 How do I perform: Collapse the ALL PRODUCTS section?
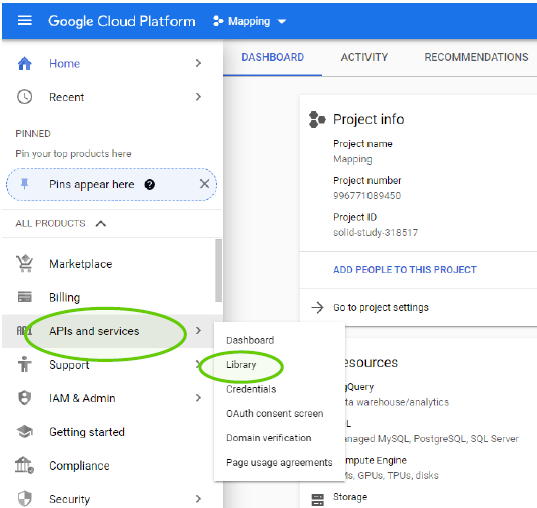pos(101,224)
